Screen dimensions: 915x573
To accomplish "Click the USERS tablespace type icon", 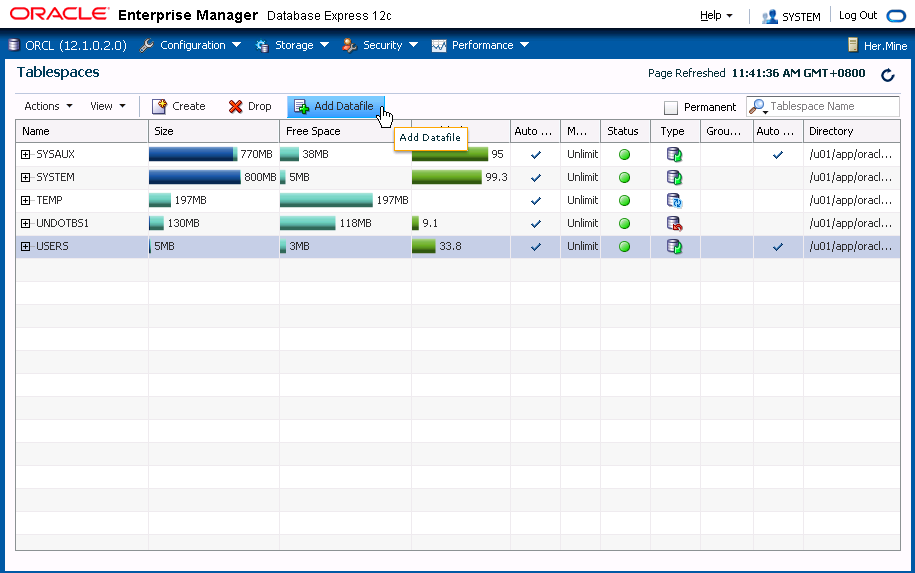I will [x=675, y=246].
